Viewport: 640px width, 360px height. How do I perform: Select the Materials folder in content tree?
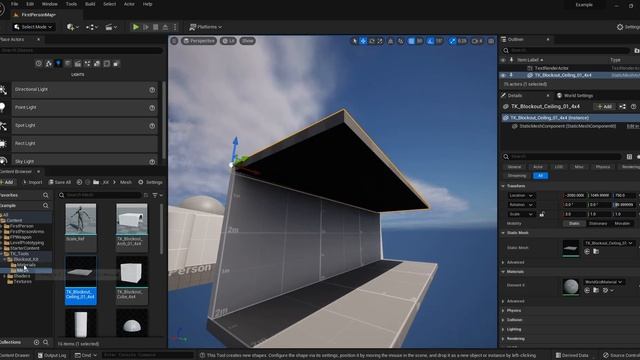pyautogui.click(x=26, y=265)
